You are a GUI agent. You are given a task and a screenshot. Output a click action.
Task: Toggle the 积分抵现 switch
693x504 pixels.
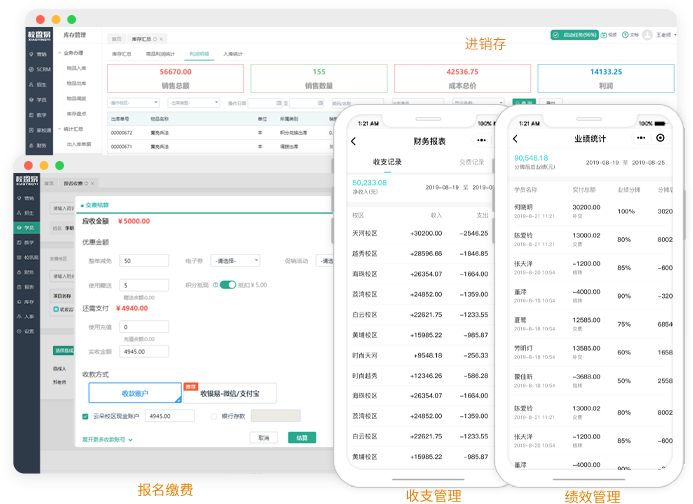coord(226,285)
